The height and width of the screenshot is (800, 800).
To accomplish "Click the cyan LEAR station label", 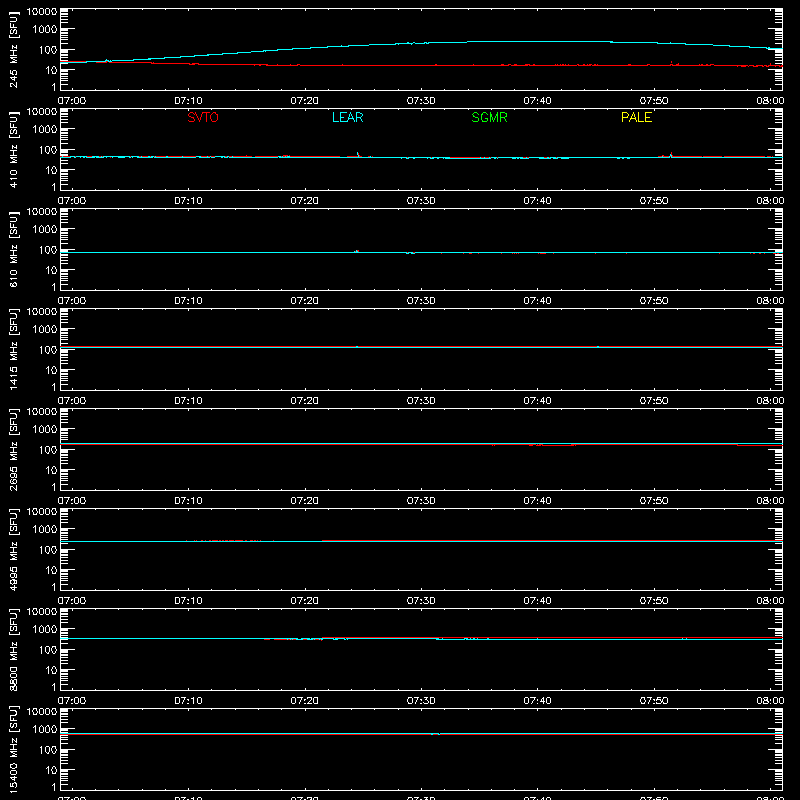I will (x=347, y=117).
